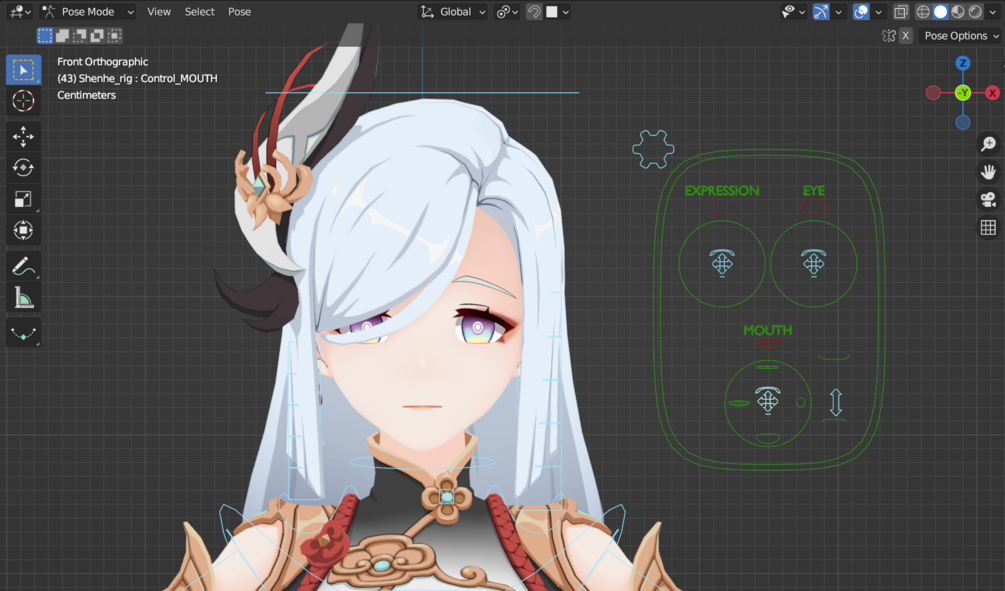Image resolution: width=1005 pixels, height=591 pixels.
Task: Expand the shading options arrow
Action: 993,12
